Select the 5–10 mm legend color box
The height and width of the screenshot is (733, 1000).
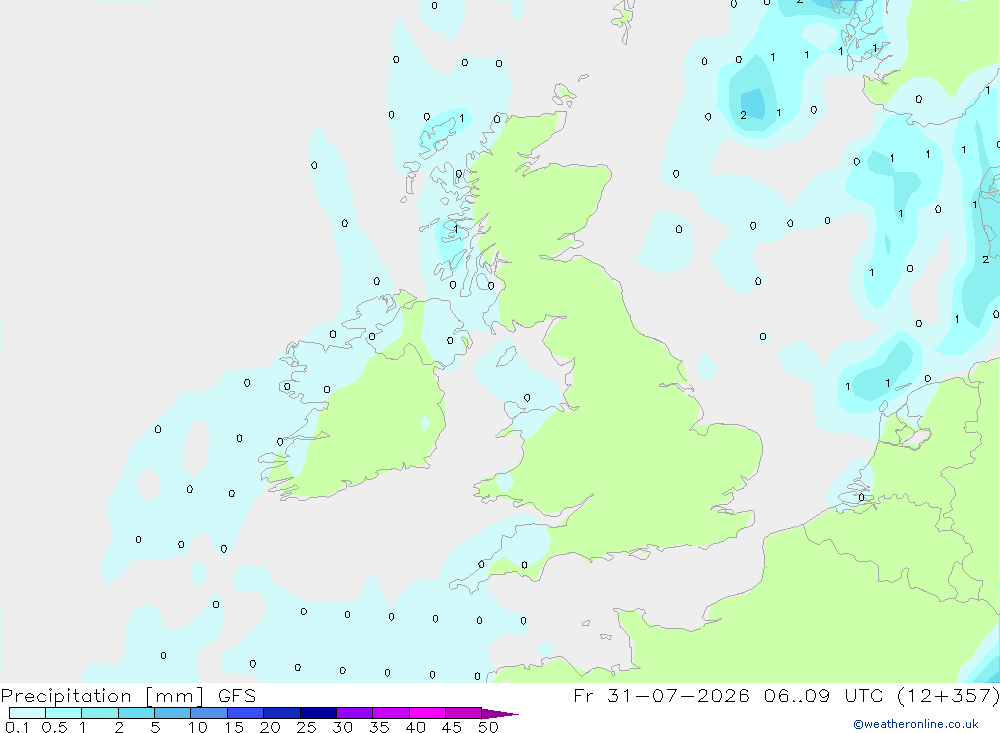coord(173,713)
